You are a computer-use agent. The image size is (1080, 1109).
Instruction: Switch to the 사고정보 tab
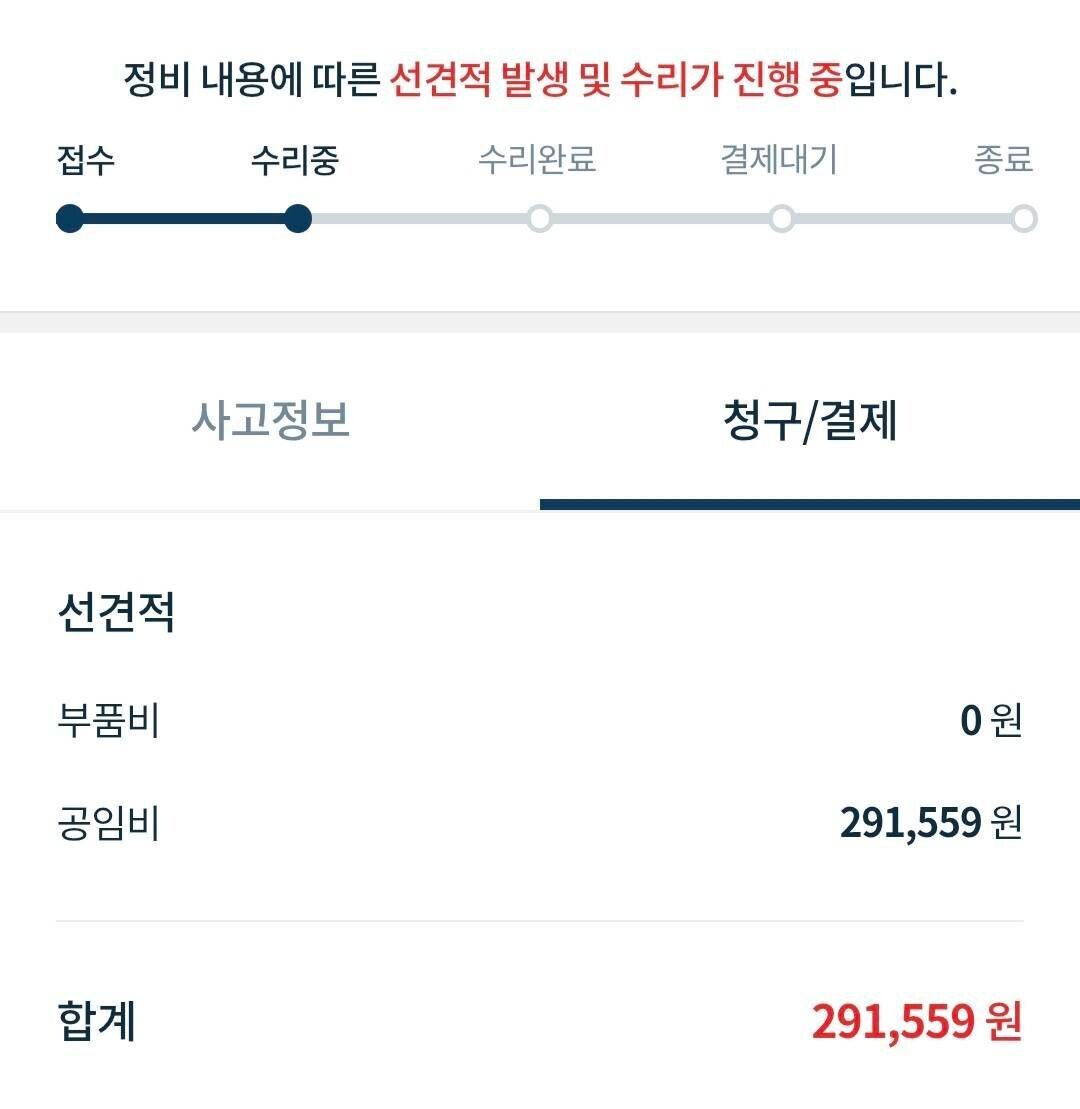[270, 420]
